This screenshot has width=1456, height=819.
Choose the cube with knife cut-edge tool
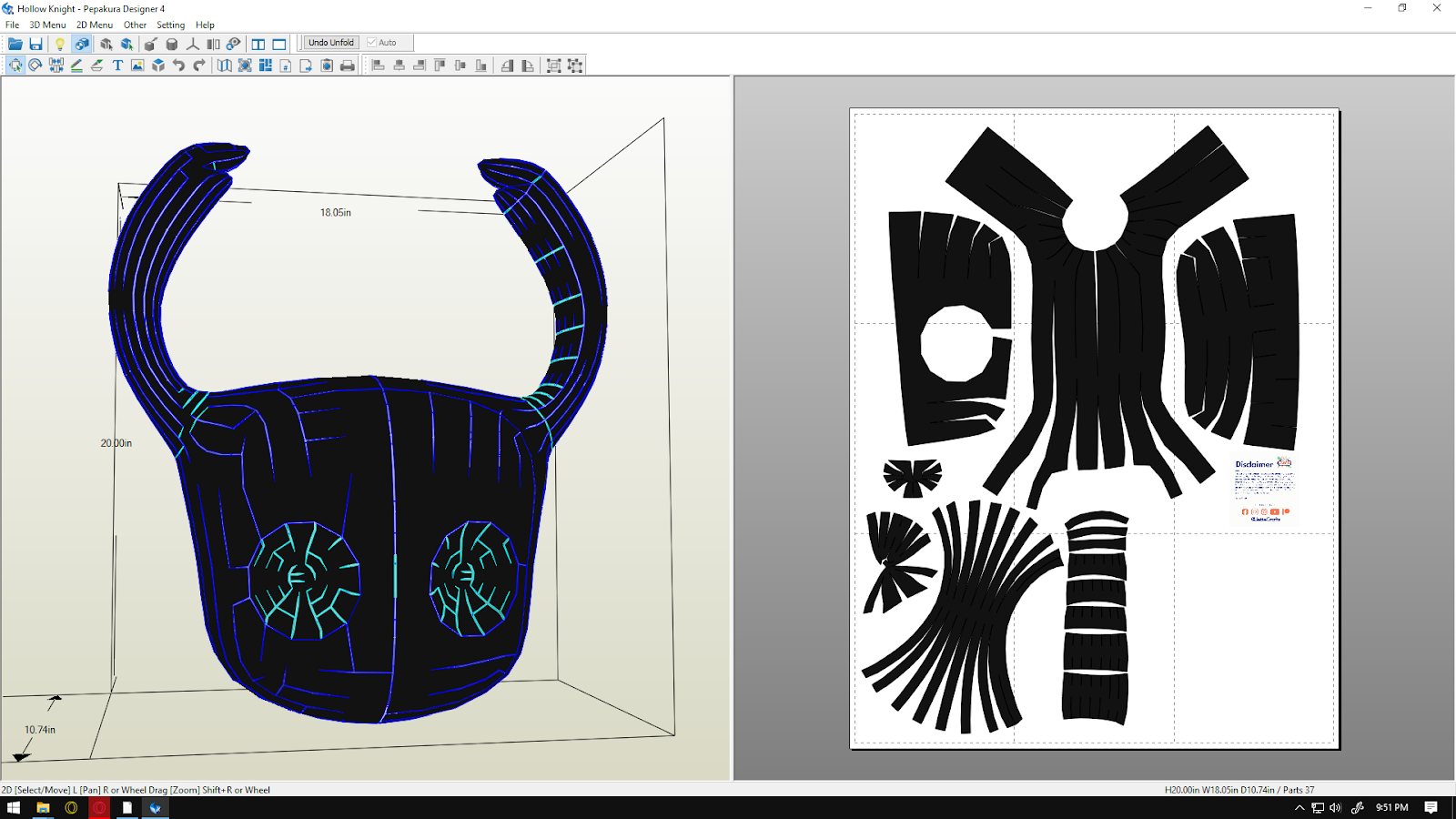tap(151, 44)
